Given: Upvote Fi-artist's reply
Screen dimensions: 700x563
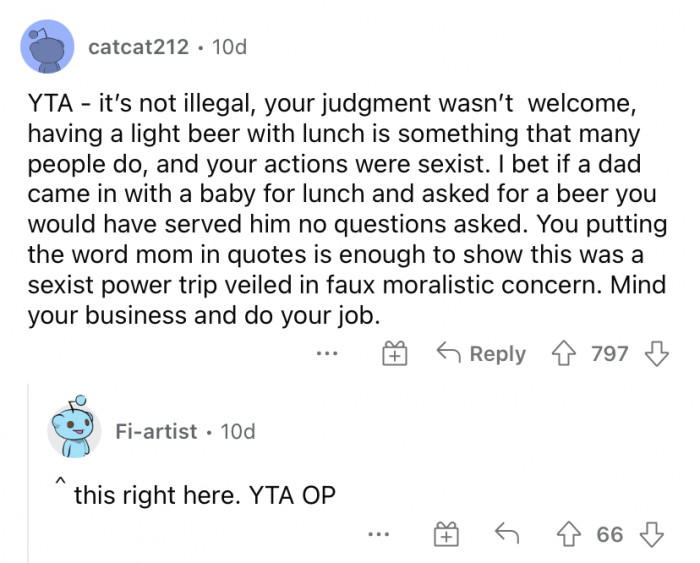Looking at the screenshot, I should tap(571, 535).
